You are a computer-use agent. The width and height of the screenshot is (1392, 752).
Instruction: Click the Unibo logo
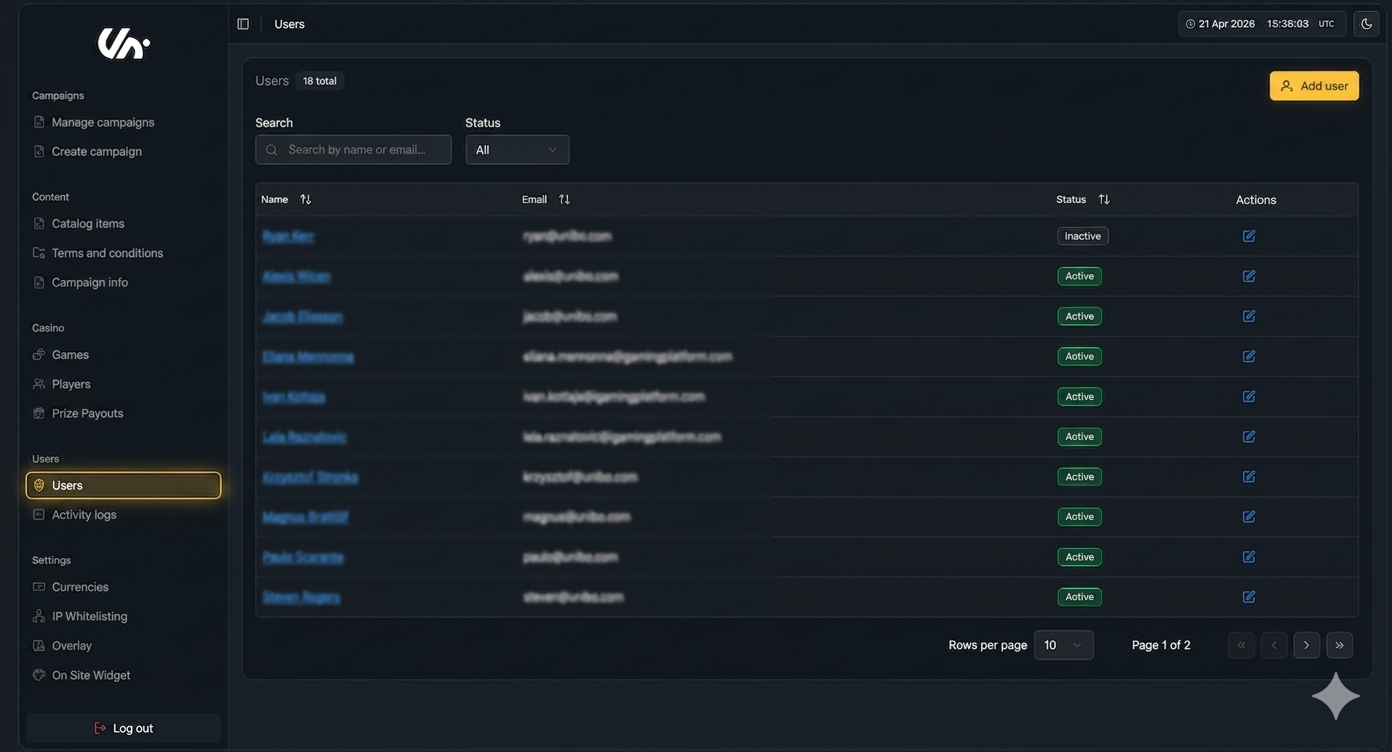pyautogui.click(x=123, y=43)
